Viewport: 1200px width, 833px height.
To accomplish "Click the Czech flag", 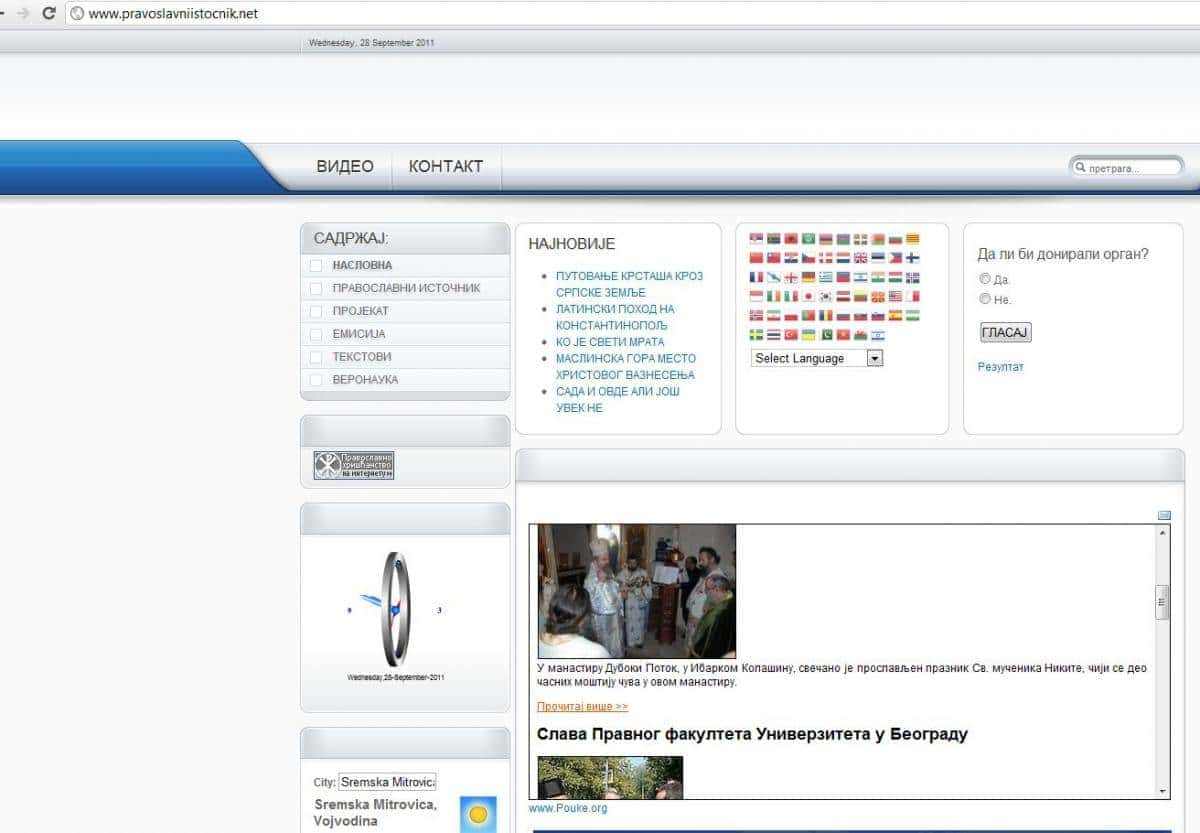I will tap(808, 257).
